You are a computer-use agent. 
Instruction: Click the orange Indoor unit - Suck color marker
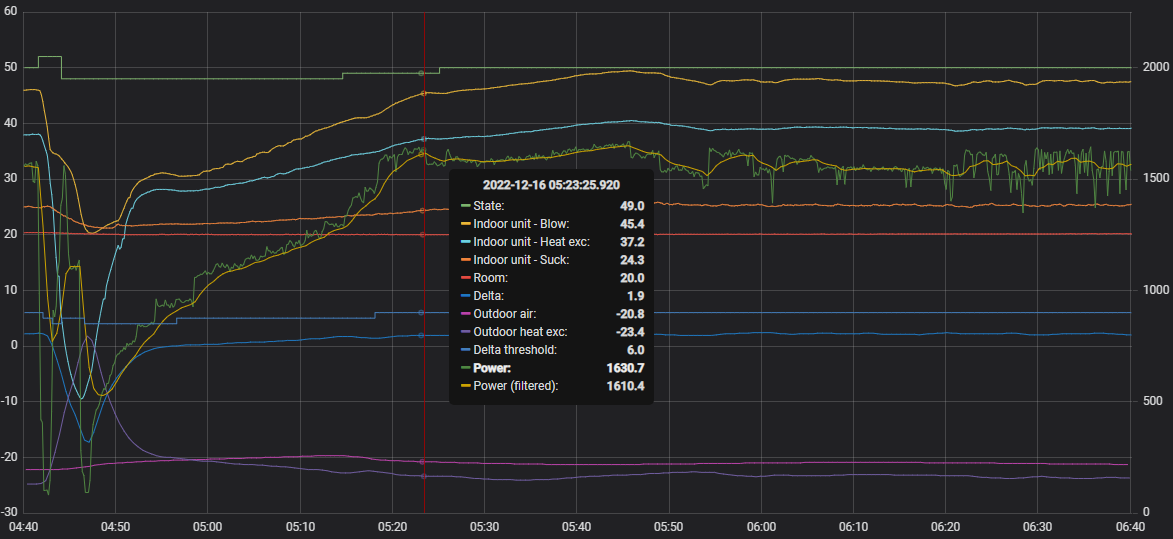[x=465, y=260]
